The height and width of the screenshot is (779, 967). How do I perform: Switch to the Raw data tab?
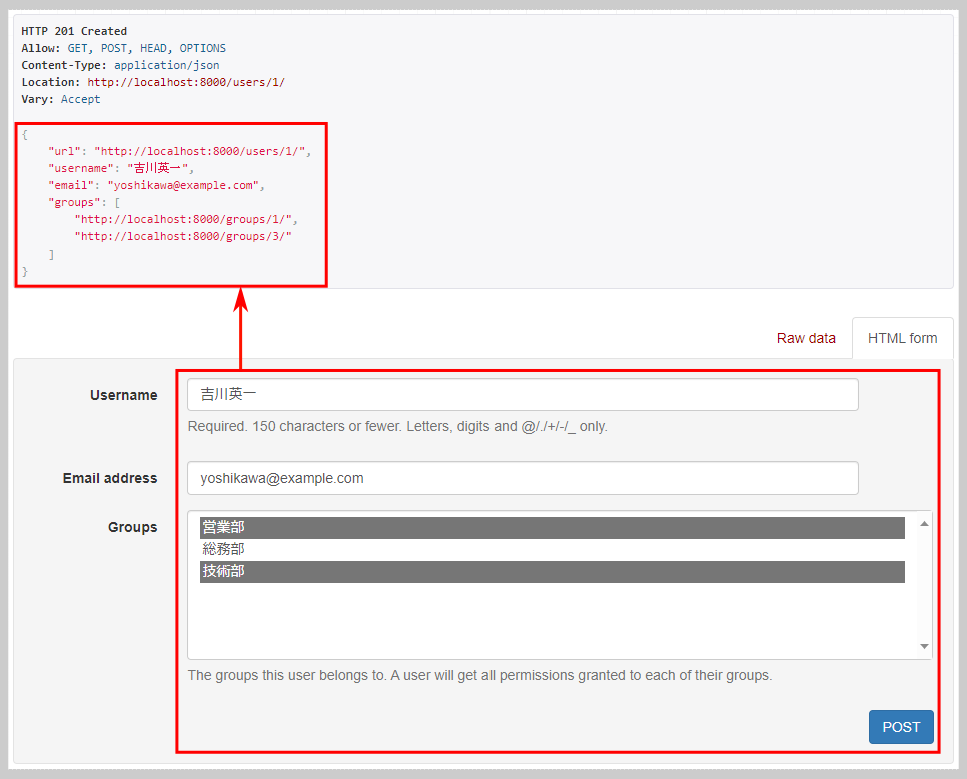[805, 338]
